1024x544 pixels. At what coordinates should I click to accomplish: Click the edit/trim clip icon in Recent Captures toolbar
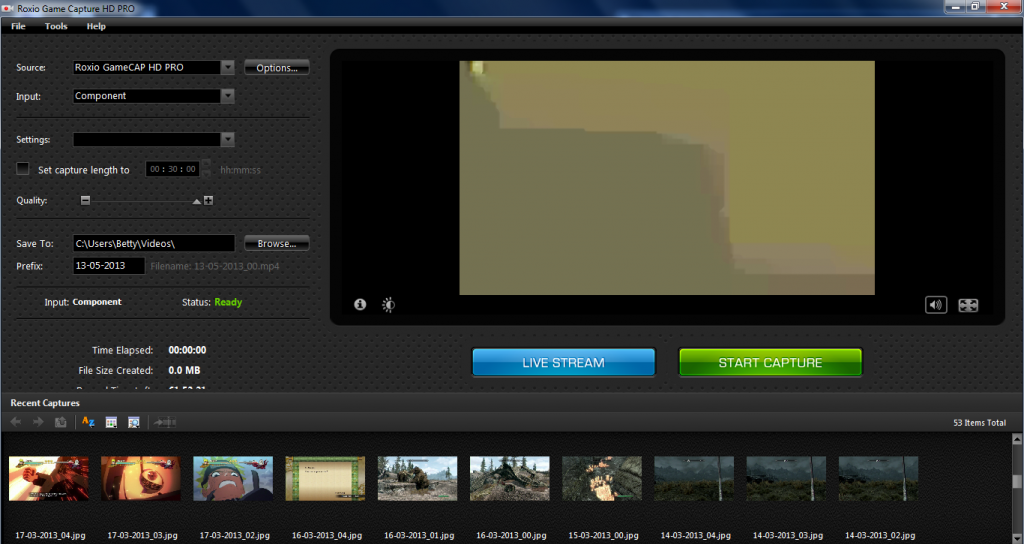click(x=165, y=423)
